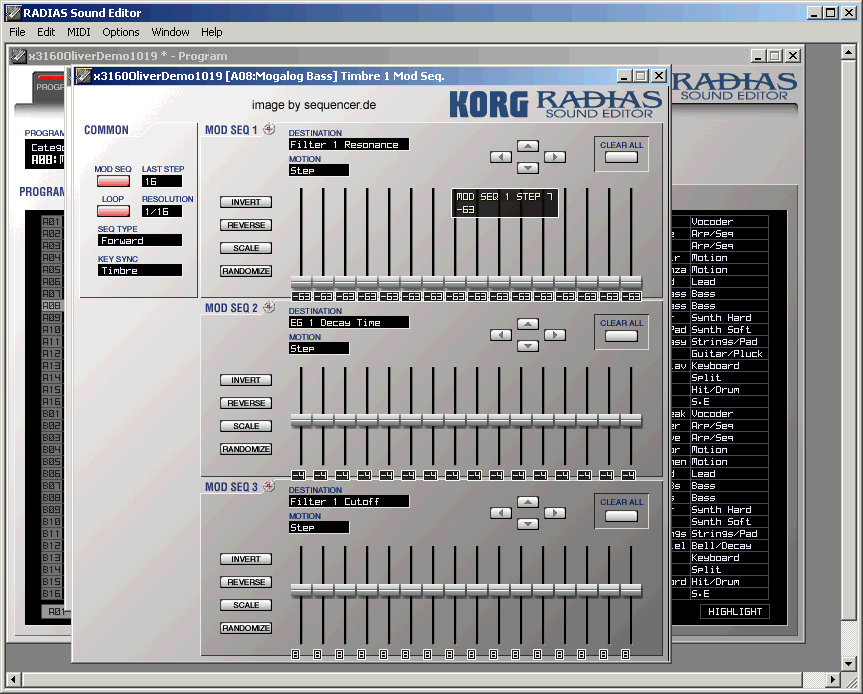
Task: Open the Edit menu
Action: click(46, 32)
